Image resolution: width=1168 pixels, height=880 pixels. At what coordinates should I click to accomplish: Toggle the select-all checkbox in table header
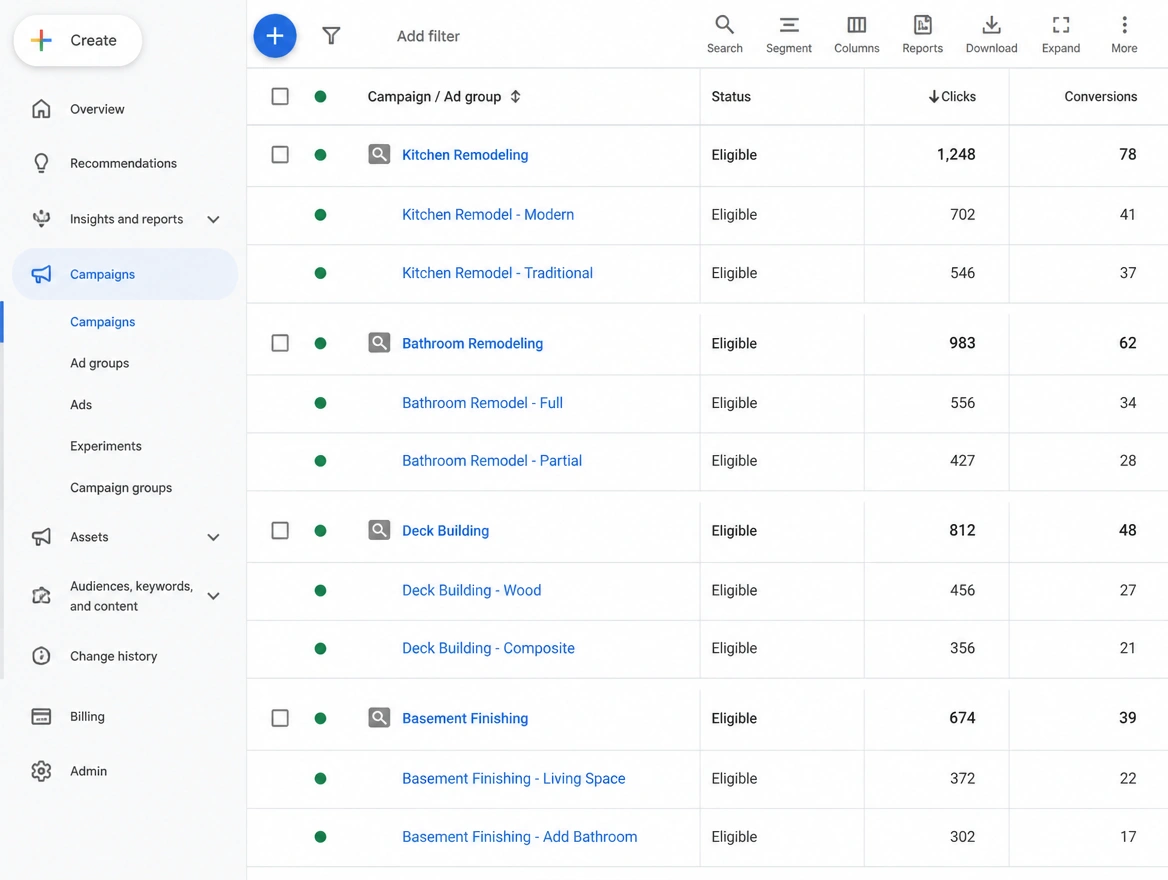280,96
